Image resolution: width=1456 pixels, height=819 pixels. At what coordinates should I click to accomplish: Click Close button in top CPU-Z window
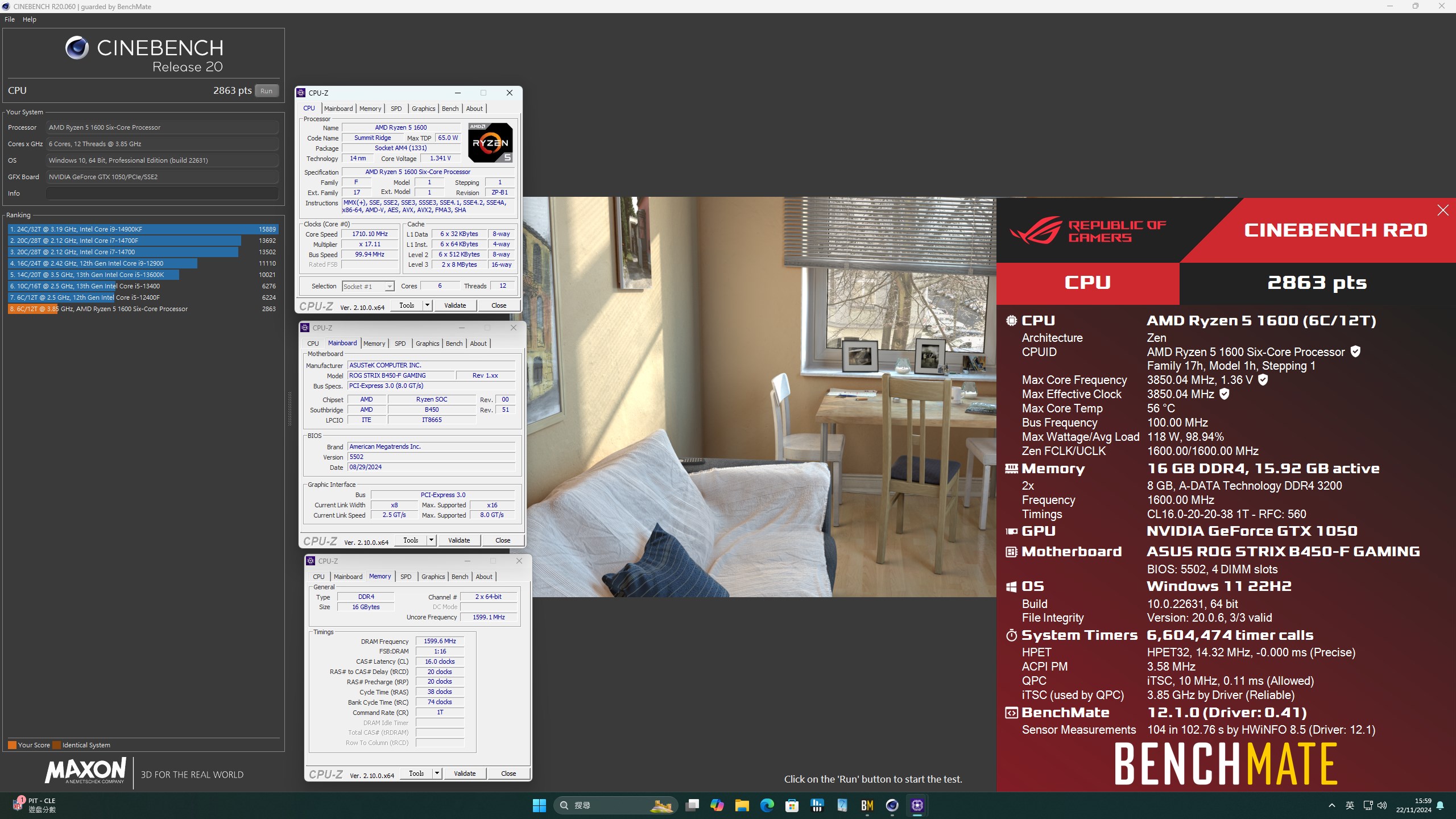tap(499, 305)
